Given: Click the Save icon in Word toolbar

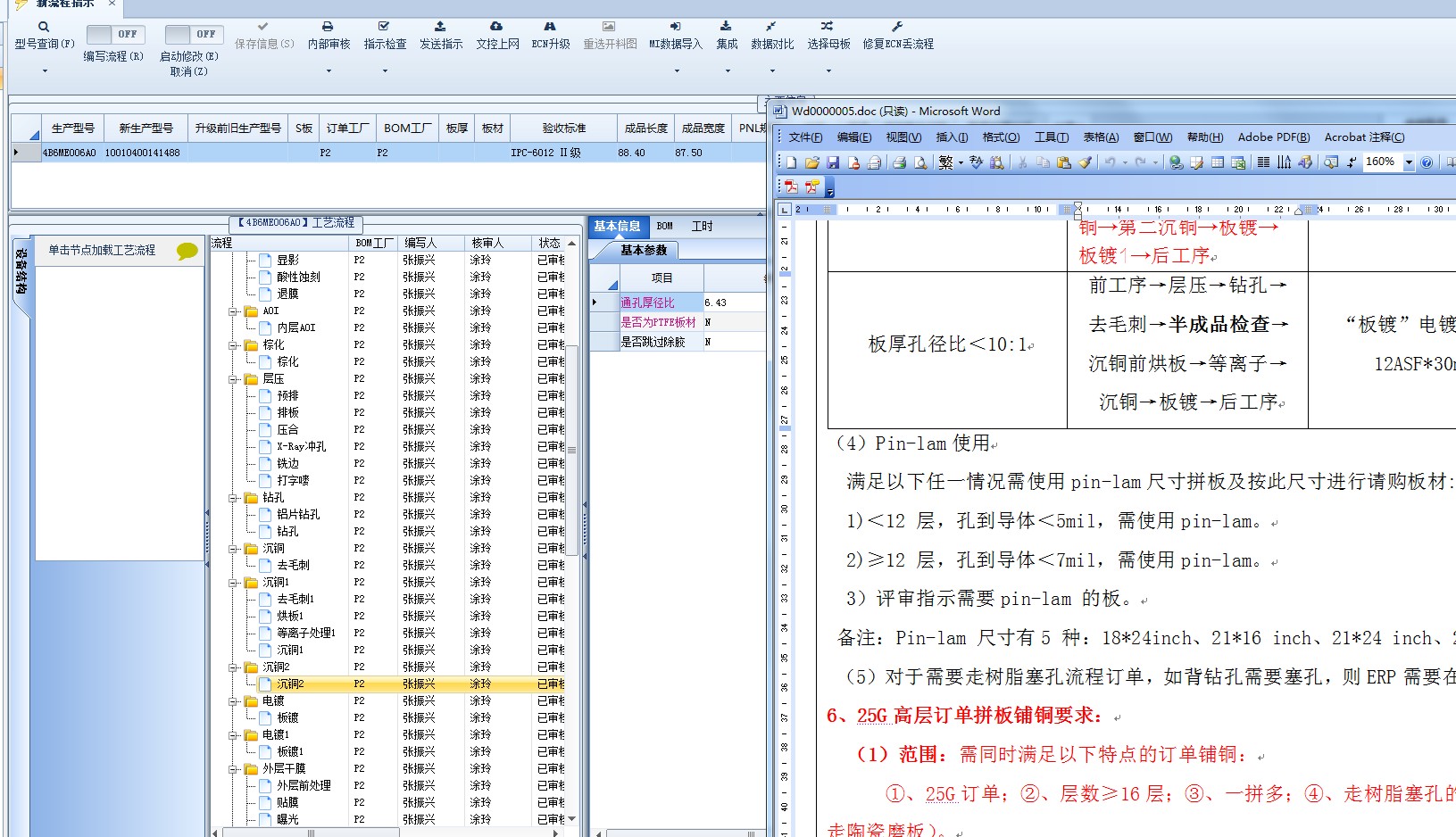Looking at the screenshot, I should coord(833,162).
